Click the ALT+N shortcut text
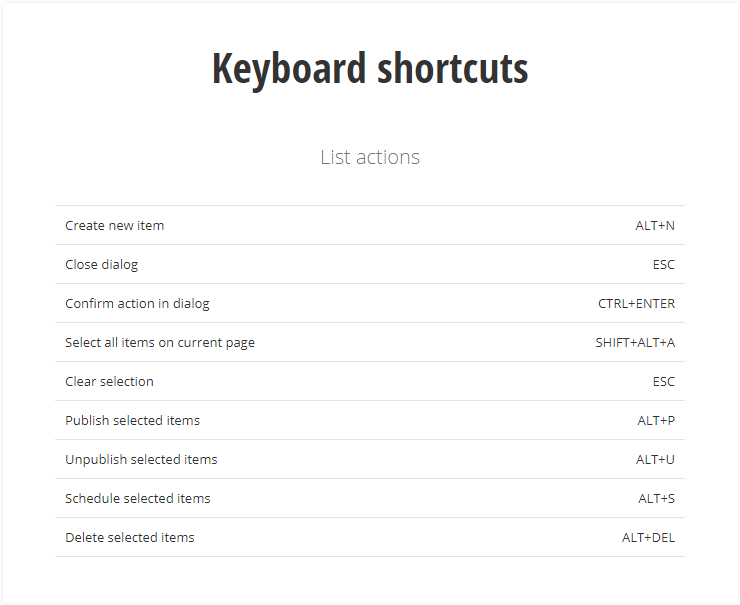The width and height of the screenshot is (740, 605). click(x=655, y=226)
